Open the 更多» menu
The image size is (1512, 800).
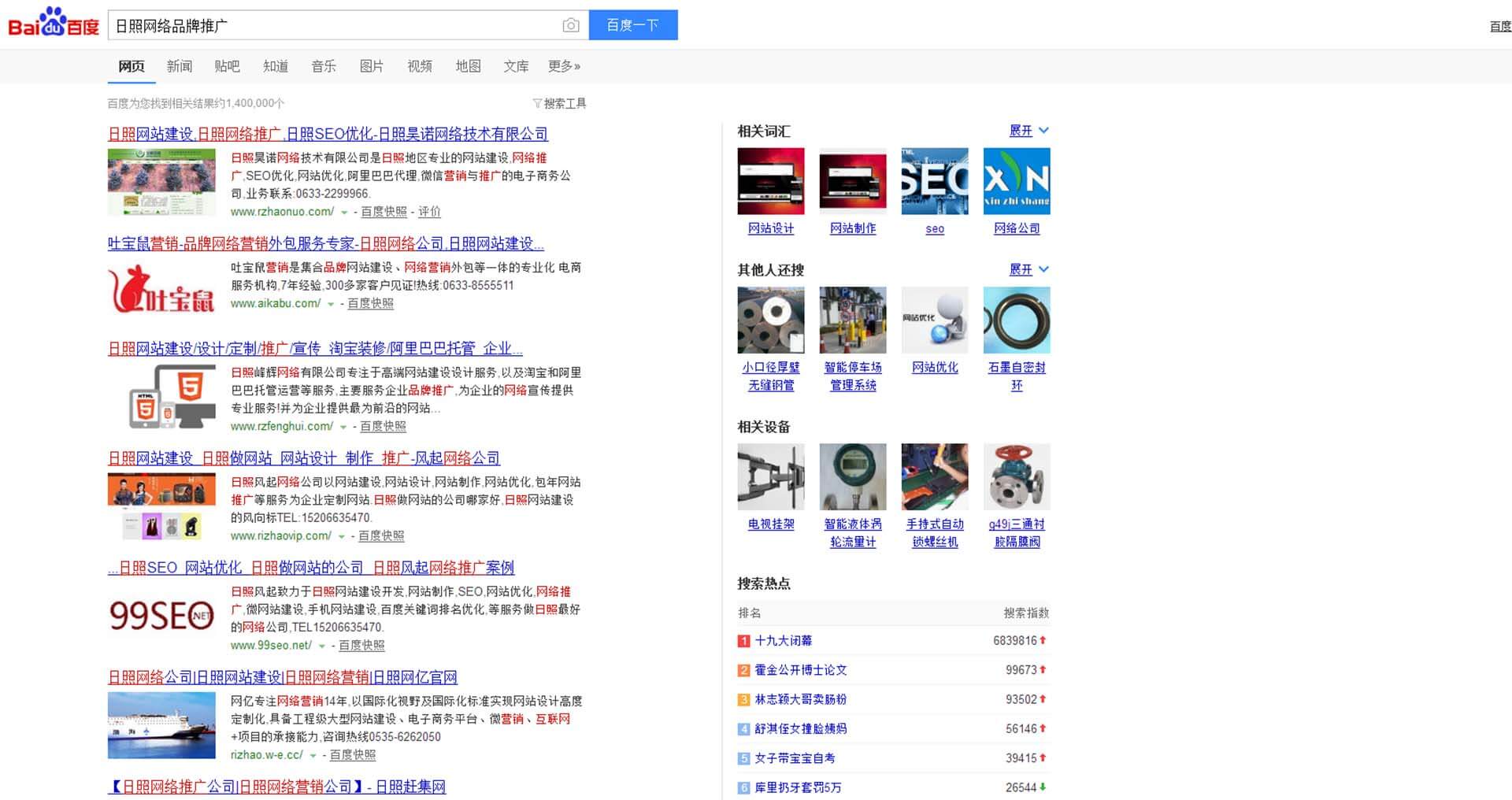pyautogui.click(x=565, y=66)
